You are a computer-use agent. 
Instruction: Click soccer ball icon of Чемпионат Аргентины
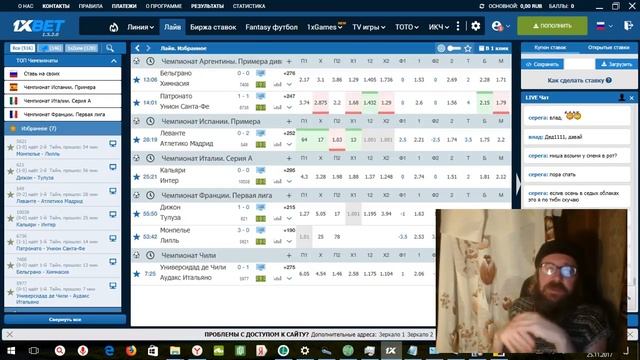click(x=136, y=61)
